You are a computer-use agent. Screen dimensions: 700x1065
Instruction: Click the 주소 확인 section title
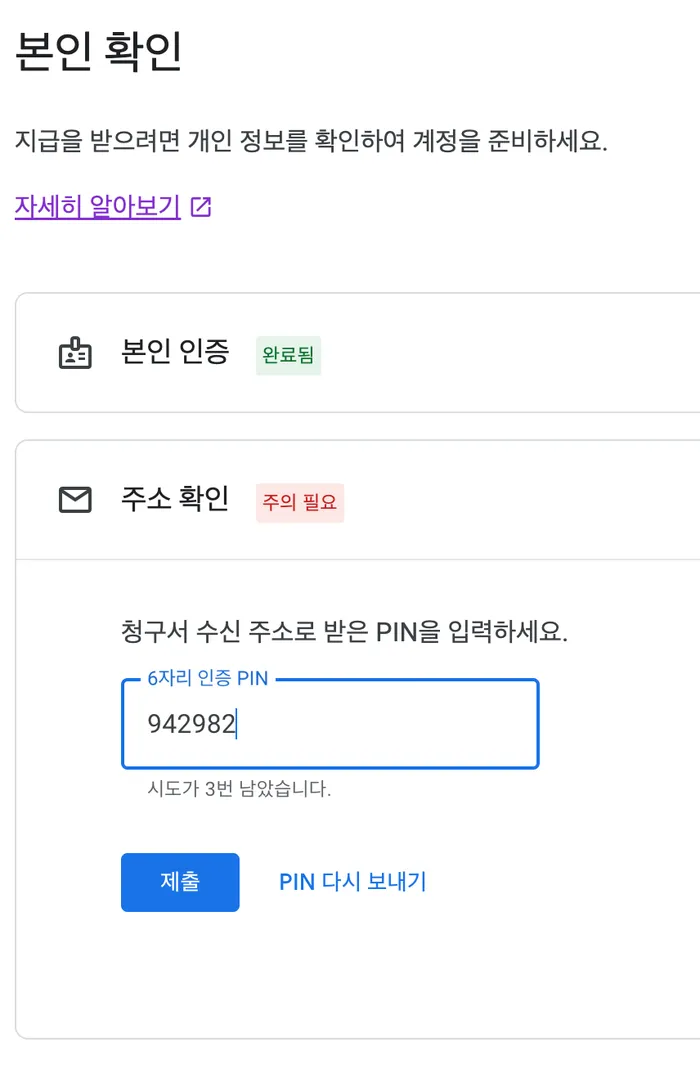[x=175, y=499]
